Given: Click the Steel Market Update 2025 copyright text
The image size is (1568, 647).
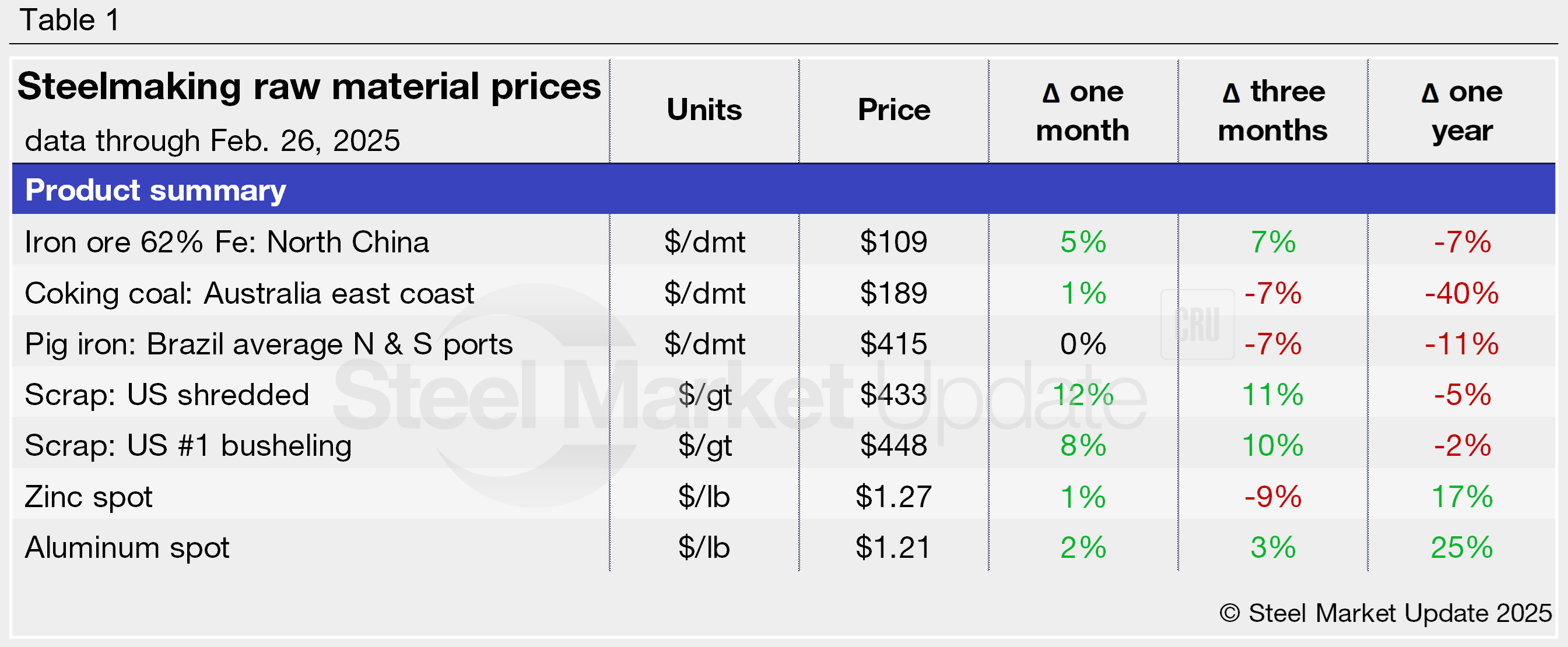Looking at the screenshot, I should coord(1385,613).
